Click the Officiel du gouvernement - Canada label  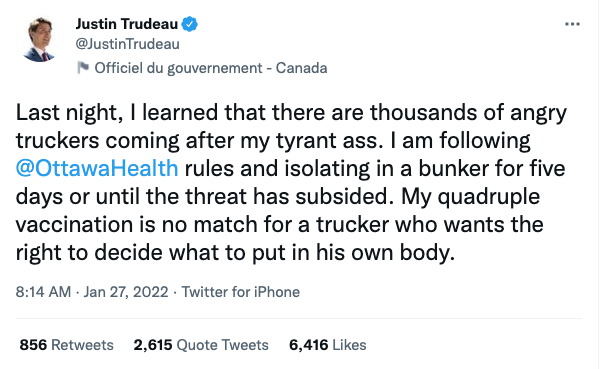(211, 68)
